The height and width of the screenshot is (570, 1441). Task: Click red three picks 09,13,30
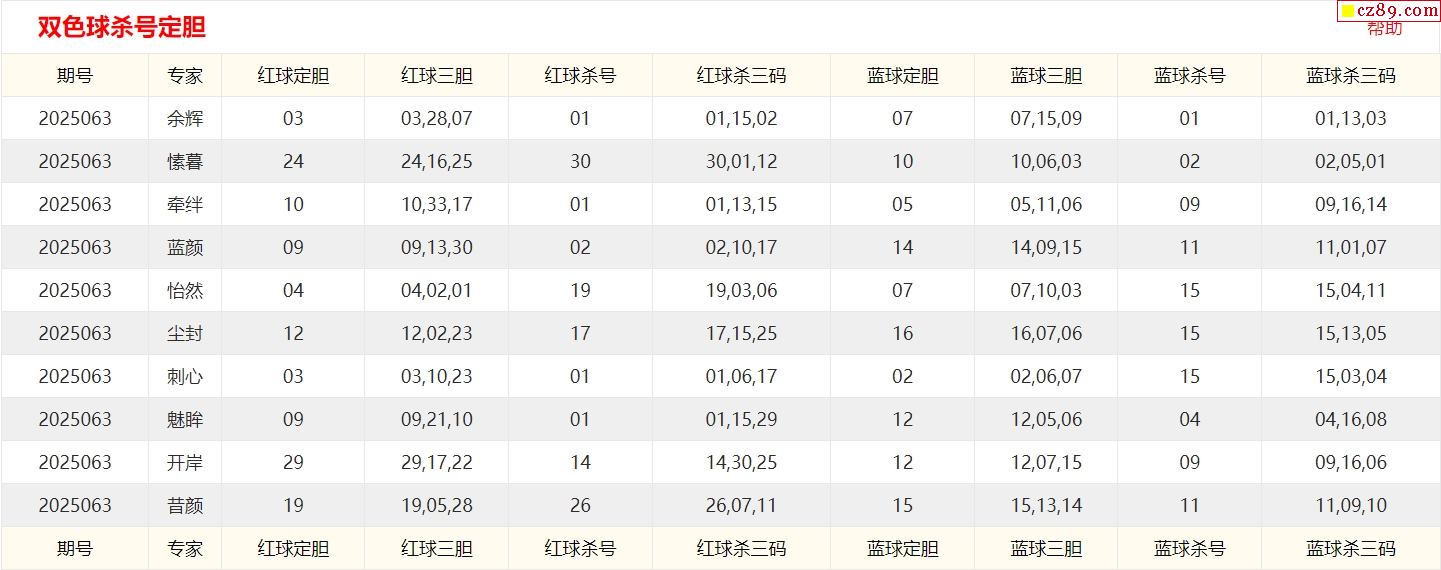(x=436, y=247)
